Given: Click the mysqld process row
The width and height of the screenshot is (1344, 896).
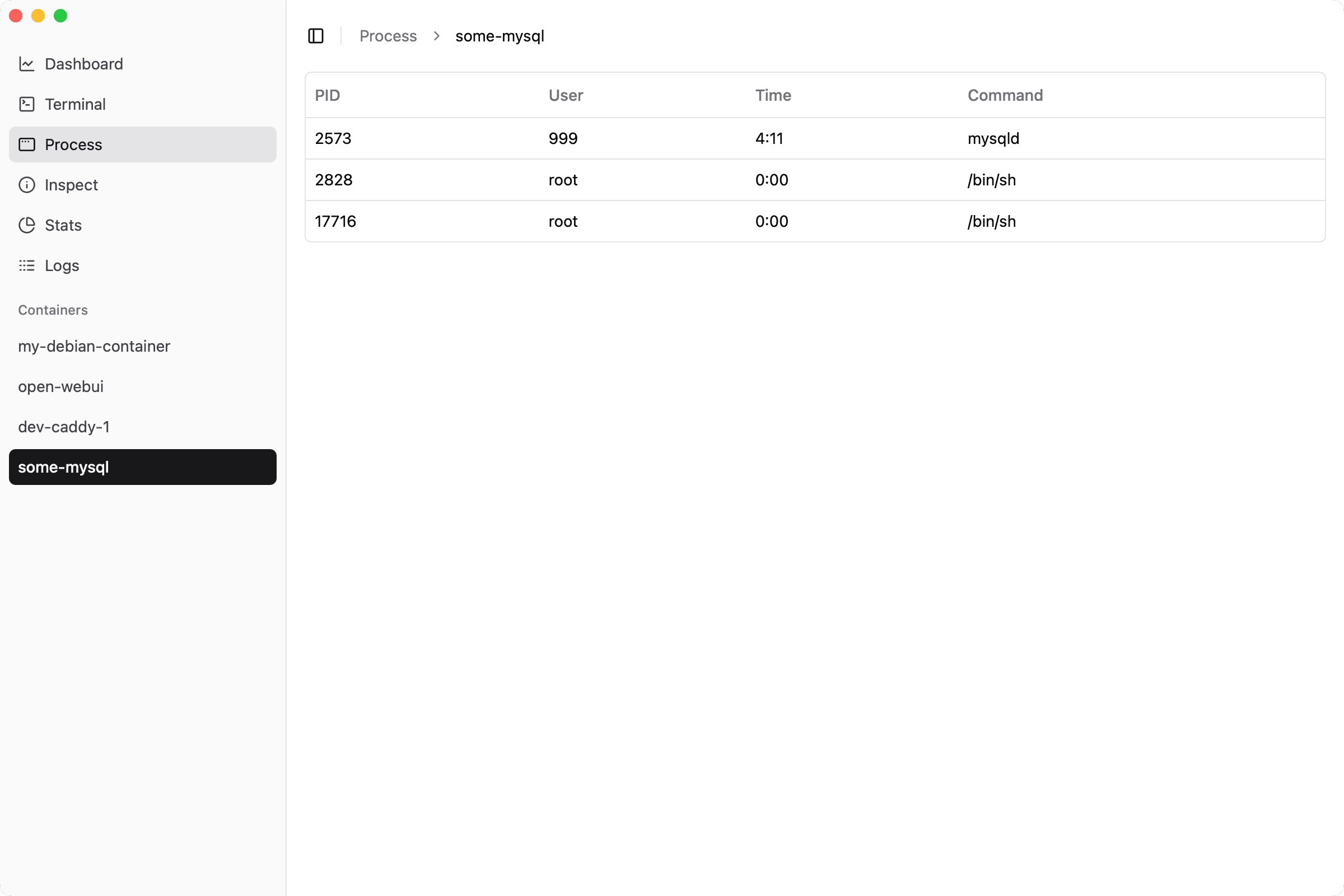Looking at the screenshot, I should (992, 138).
